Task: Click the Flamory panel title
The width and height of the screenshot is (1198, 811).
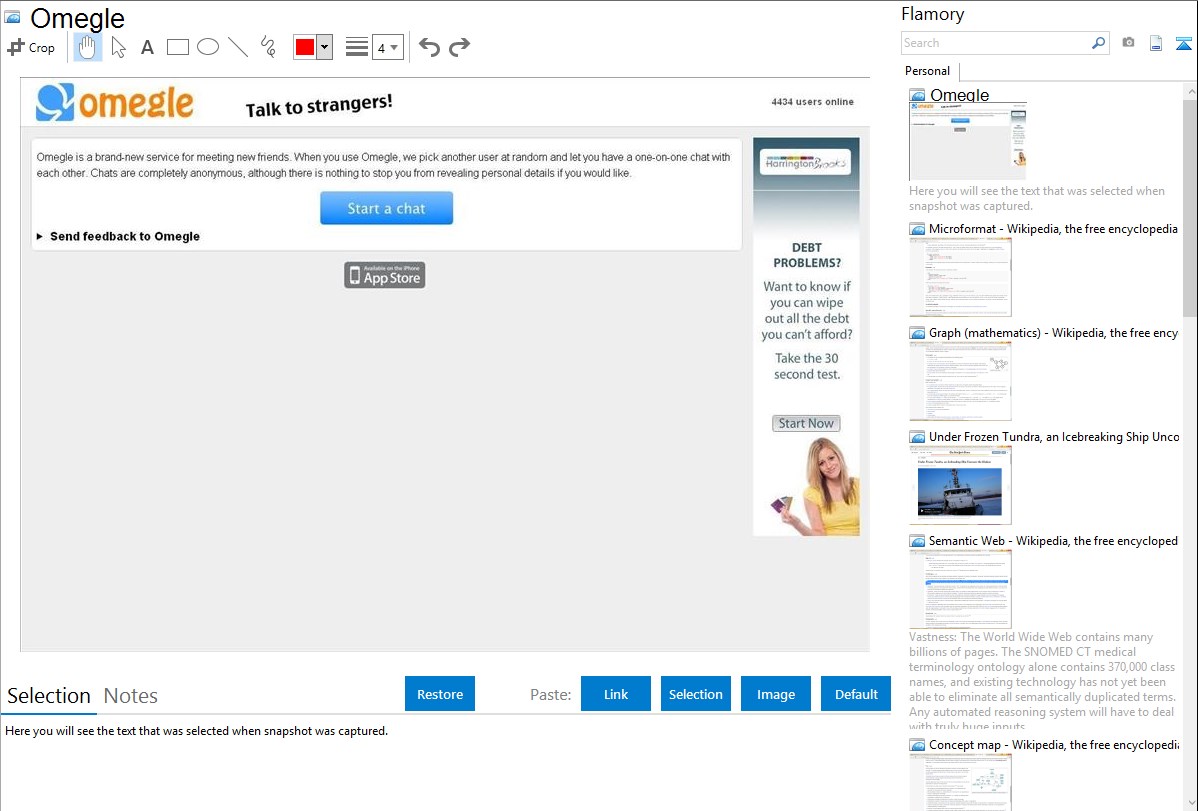Action: pyautogui.click(x=932, y=14)
